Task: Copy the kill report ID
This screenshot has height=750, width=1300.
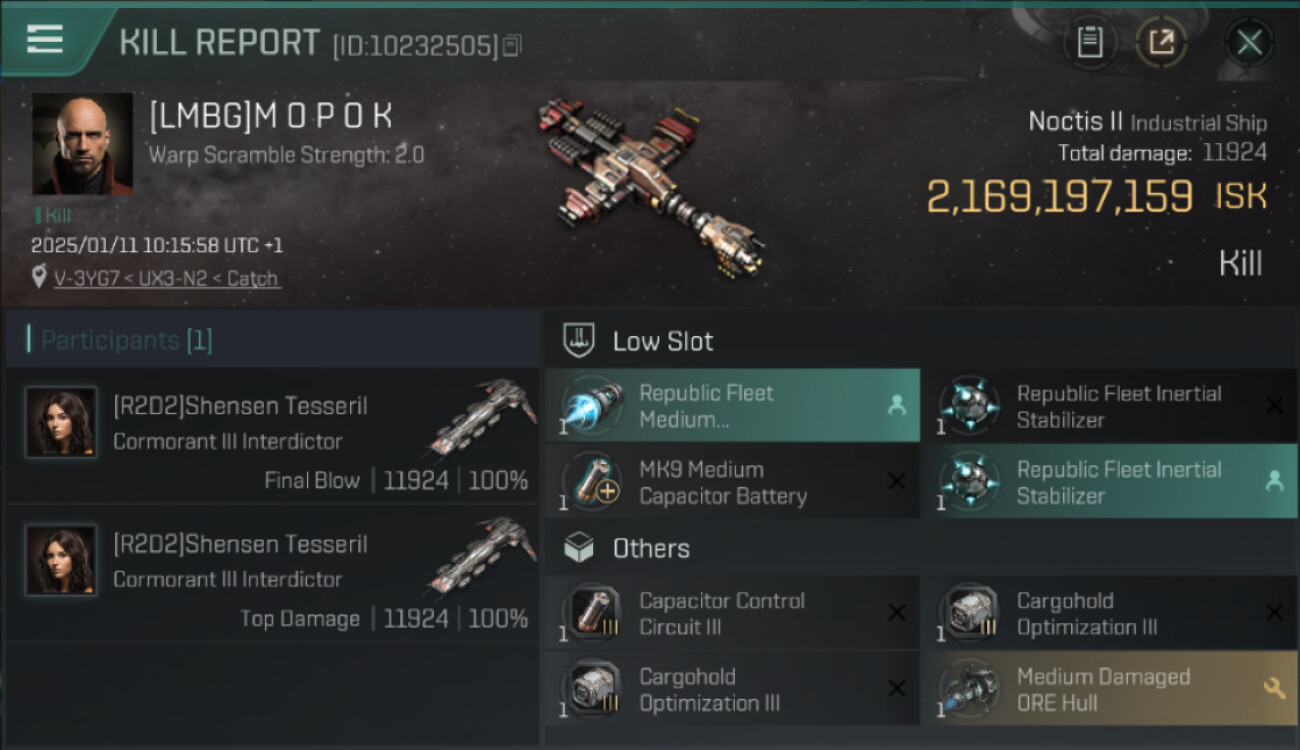Action: pyautogui.click(x=512, y=46)
